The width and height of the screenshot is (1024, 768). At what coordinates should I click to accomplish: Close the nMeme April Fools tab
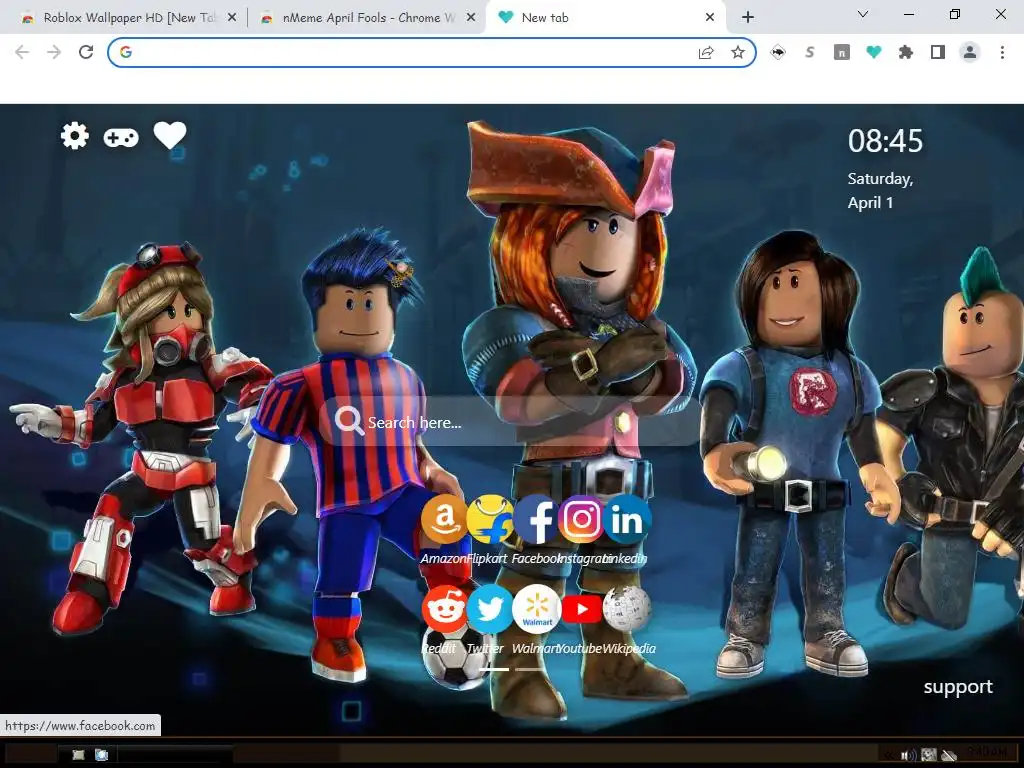471,18
